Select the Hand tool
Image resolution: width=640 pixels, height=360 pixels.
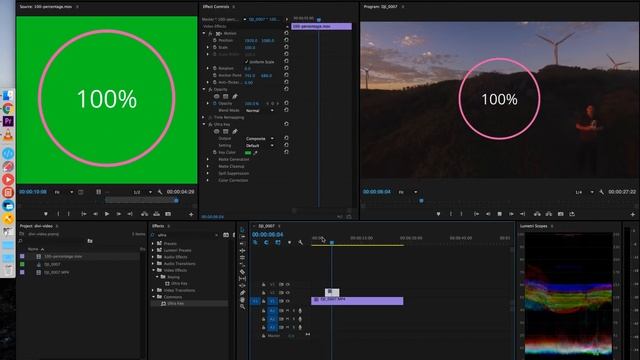[242, 300]
